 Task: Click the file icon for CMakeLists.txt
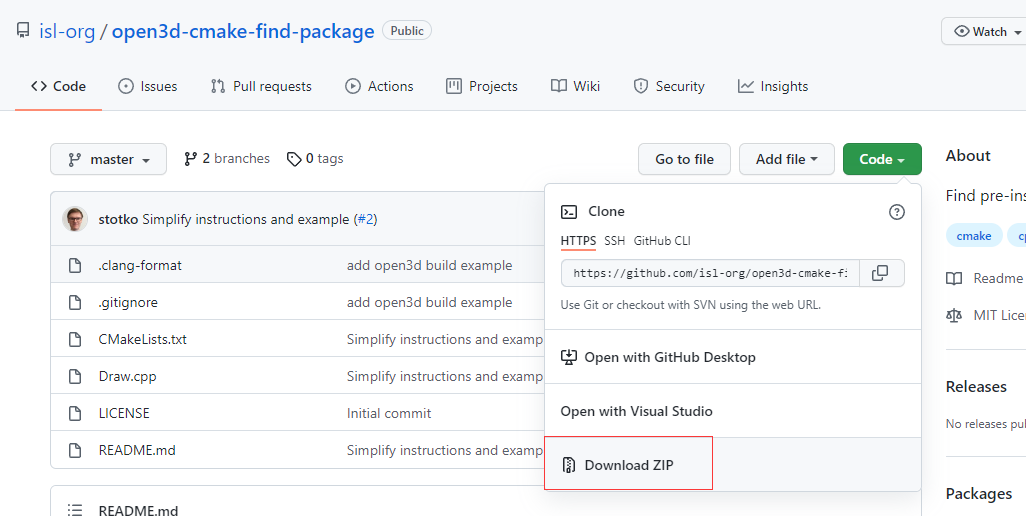point(75,339)
